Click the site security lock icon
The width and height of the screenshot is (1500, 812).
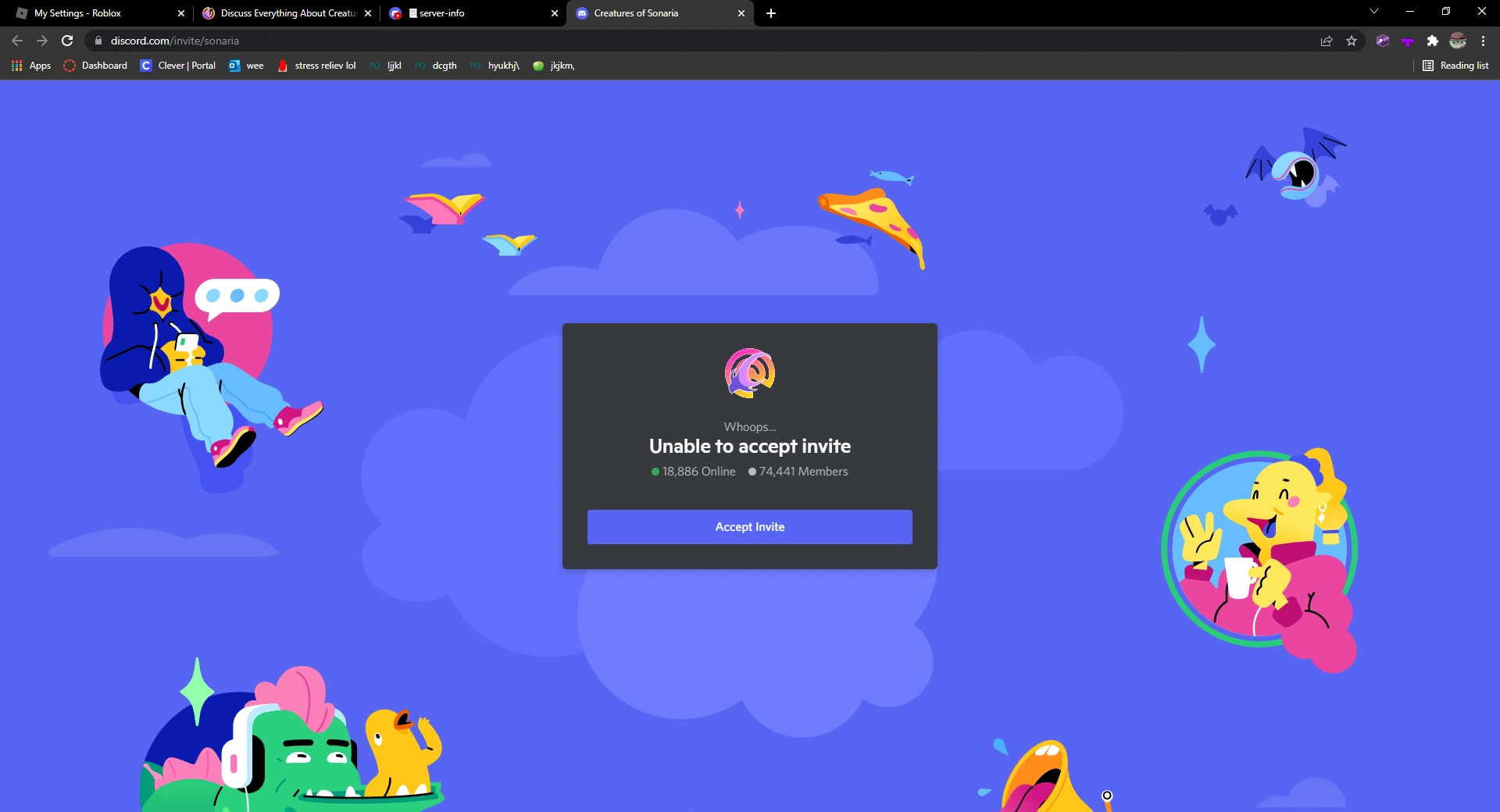coord(98,41)
